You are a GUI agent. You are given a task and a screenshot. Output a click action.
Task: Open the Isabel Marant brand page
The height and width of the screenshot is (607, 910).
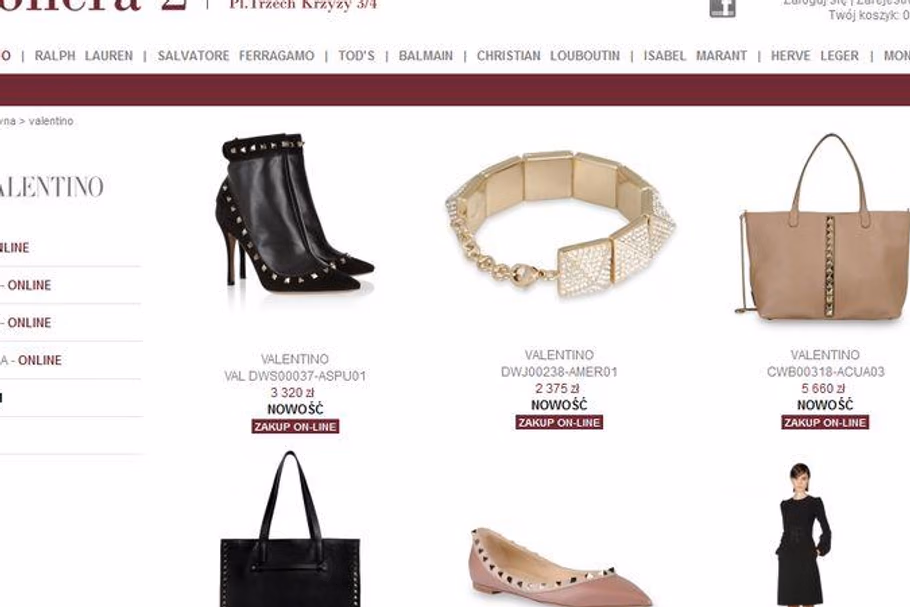pos(695,56)
